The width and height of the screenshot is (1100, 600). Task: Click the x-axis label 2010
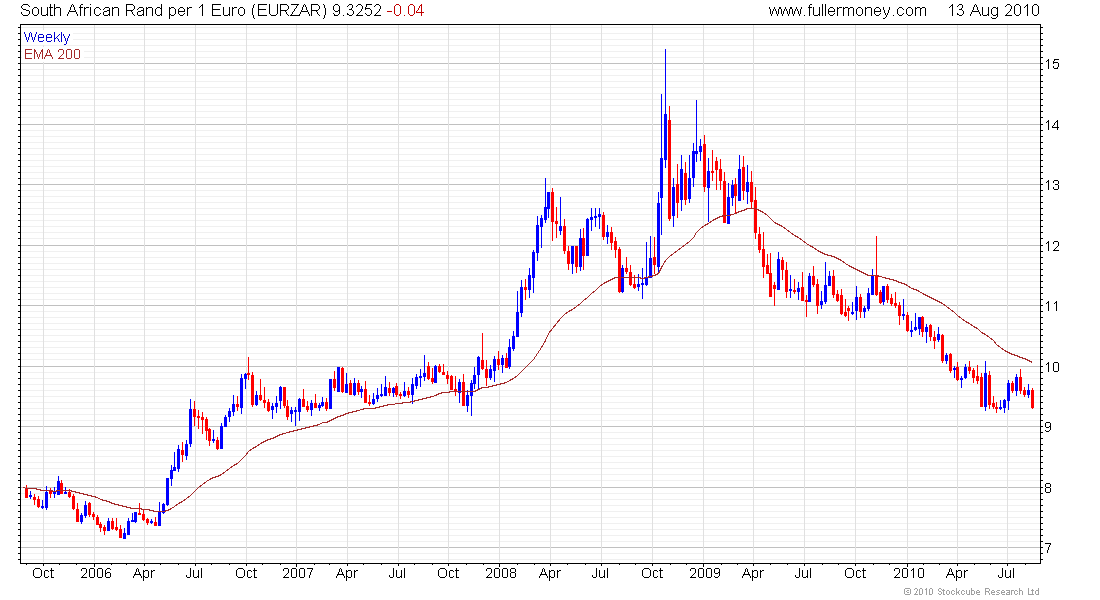click(908, 573)
